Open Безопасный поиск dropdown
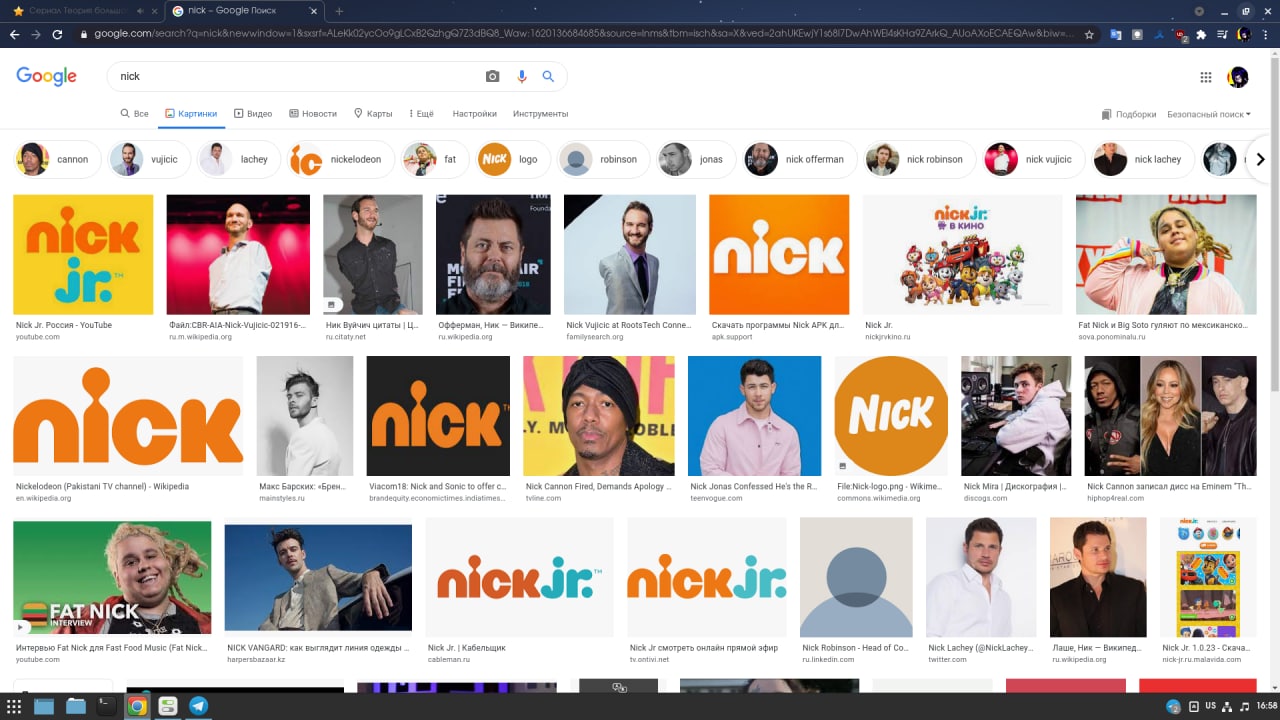1280x720 pixels. point(1209,114)
